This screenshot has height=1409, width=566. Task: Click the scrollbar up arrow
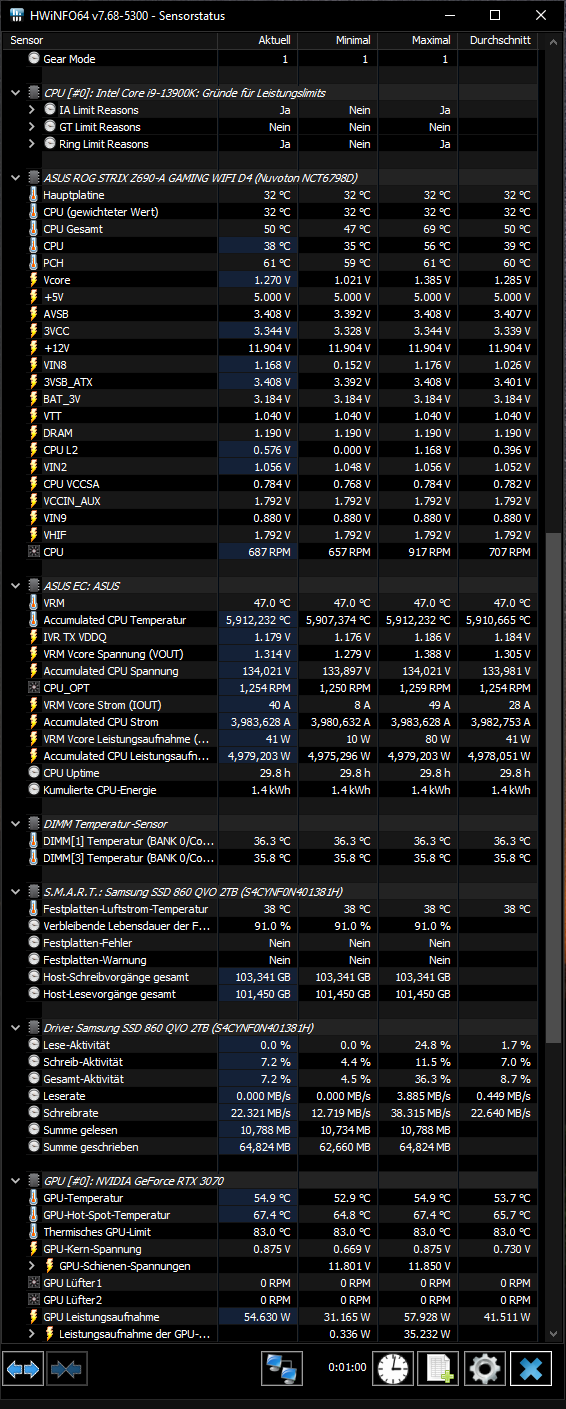click(x=553, y=43)
